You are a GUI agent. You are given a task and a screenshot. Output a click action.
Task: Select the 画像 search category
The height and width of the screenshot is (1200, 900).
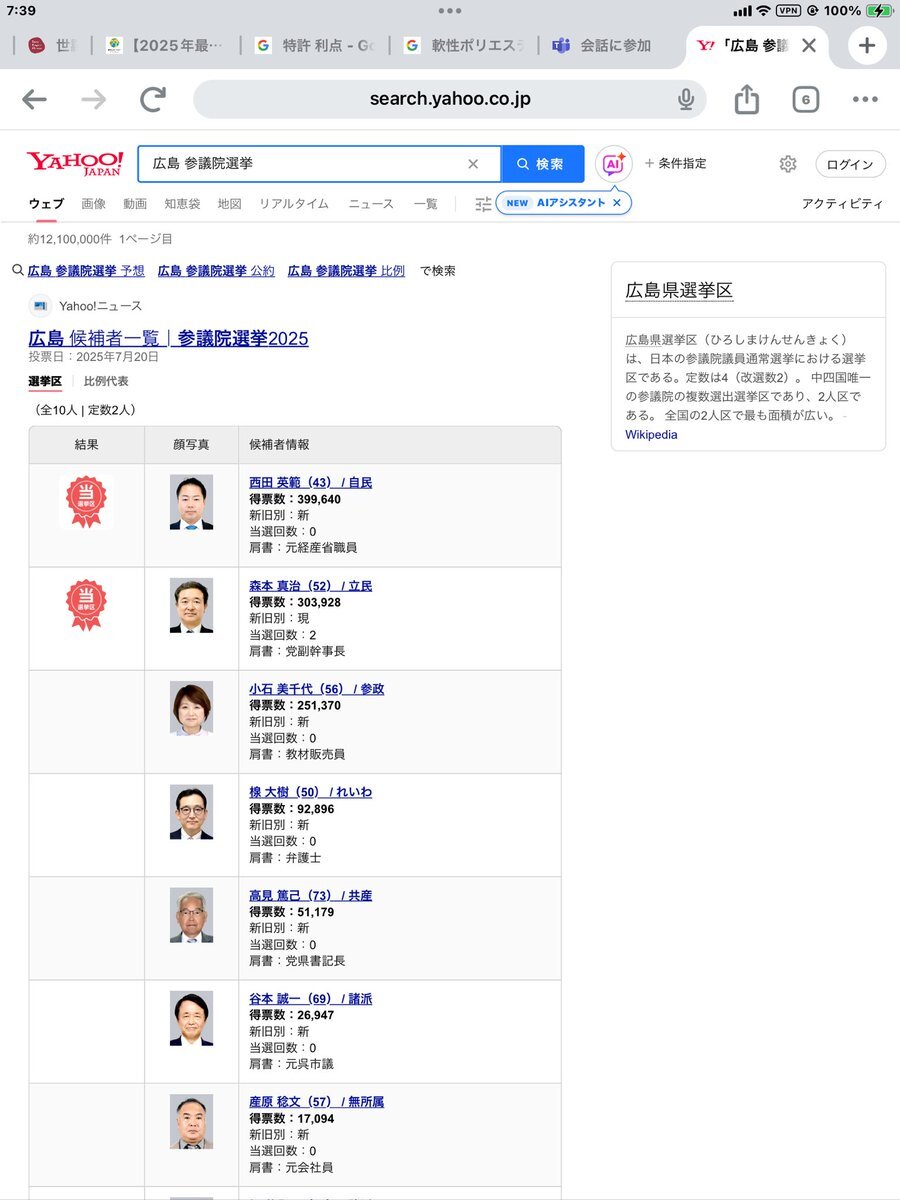pyautogui.click(x=93, y=204)
